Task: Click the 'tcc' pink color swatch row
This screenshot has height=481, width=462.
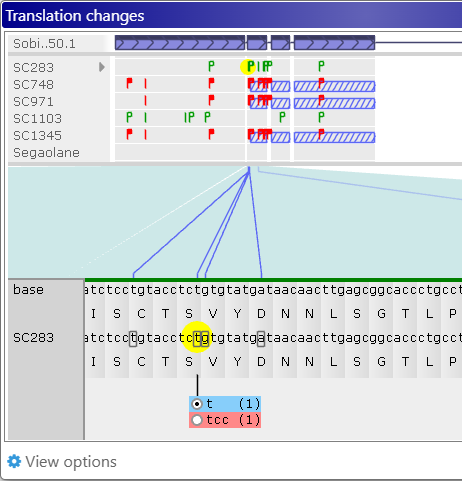Action: coord(225,420)
